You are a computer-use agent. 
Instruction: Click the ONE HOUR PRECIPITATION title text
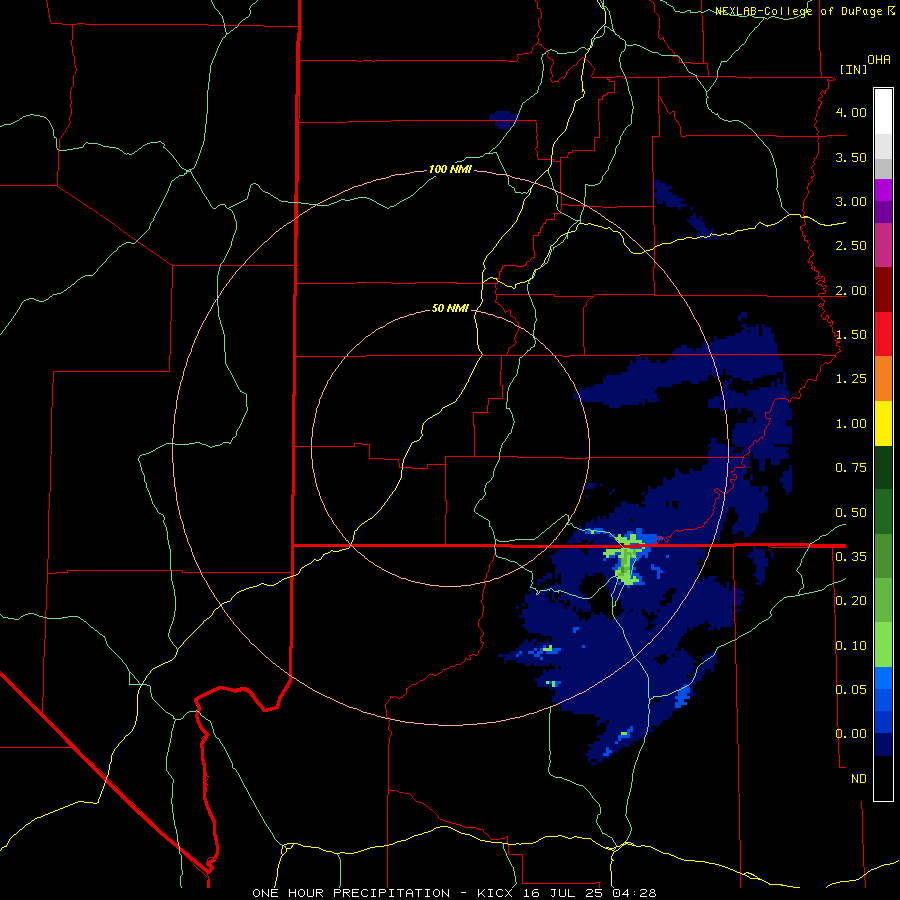pos(351,893)
